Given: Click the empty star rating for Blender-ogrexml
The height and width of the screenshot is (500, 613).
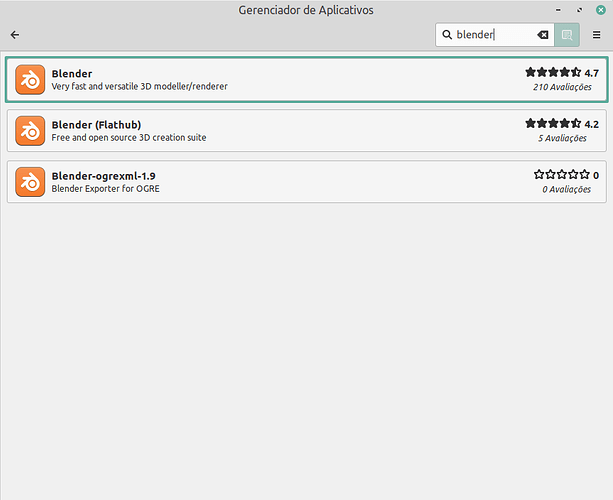Looking at the screenshot, I should pos(562,174).
